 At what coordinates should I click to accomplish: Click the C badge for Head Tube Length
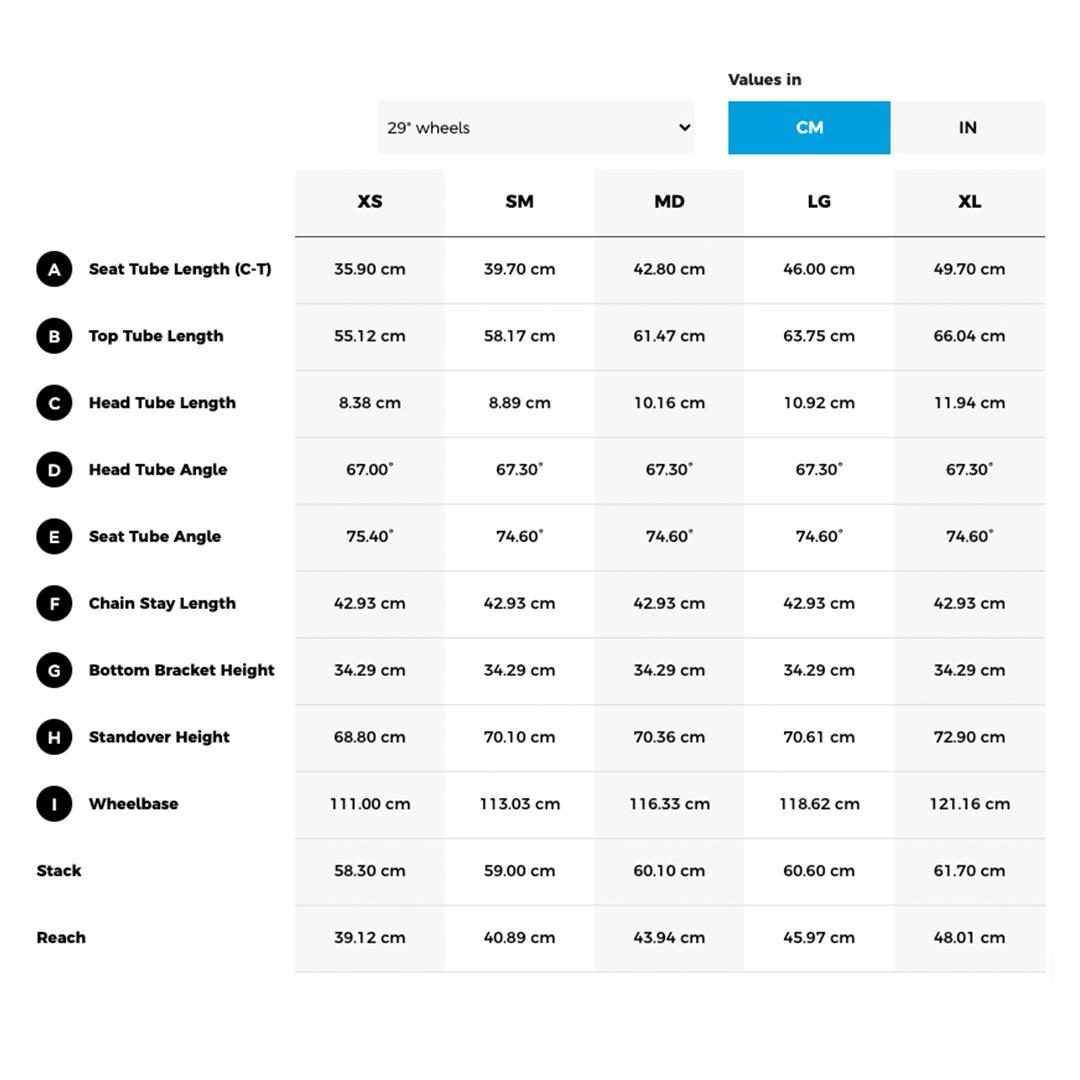coord(54,403)
